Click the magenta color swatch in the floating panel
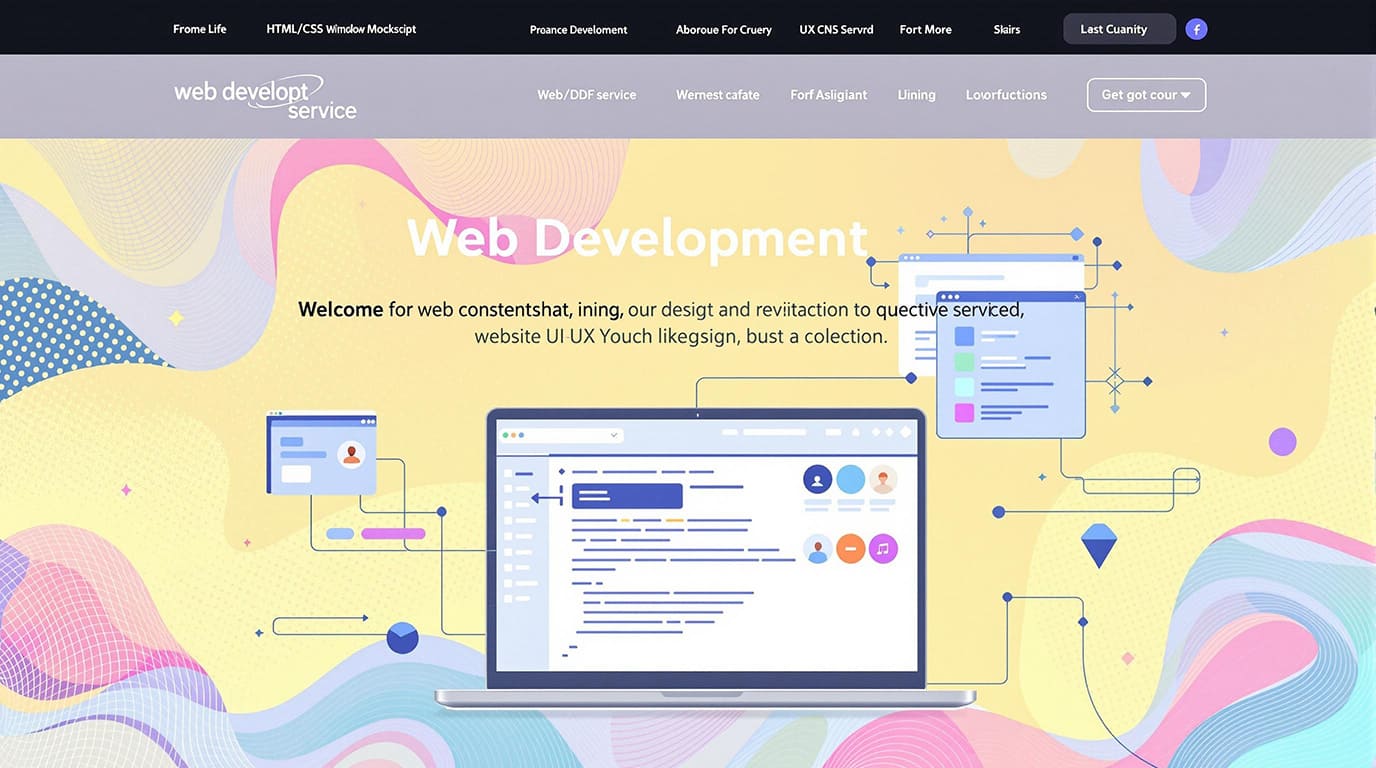This screenshot has height=768, width=1376. 964,412
